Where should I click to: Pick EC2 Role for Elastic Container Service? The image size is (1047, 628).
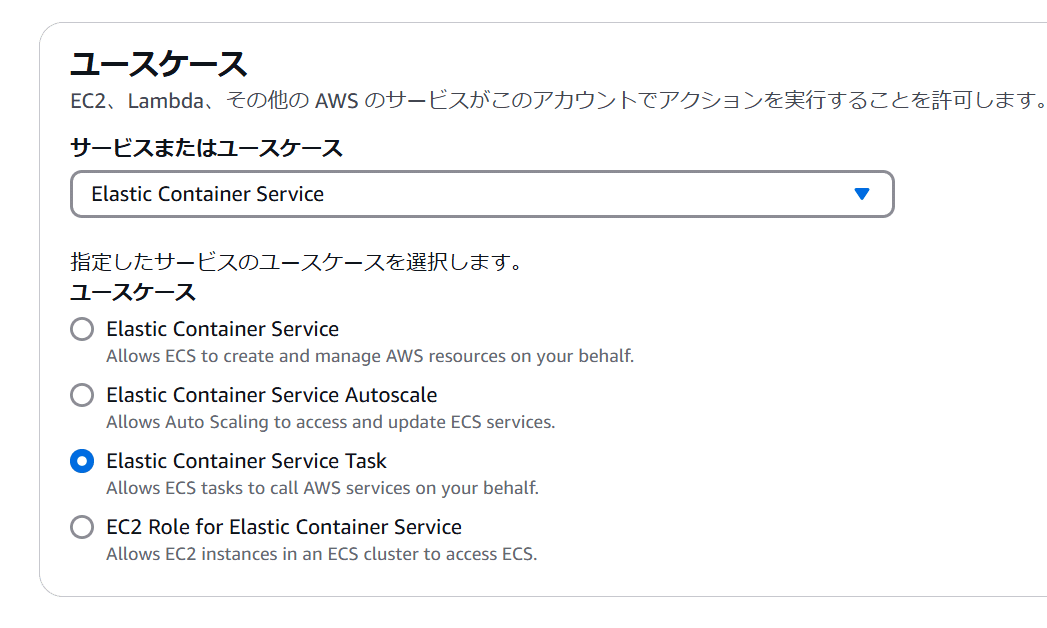(x=82, y=526)
